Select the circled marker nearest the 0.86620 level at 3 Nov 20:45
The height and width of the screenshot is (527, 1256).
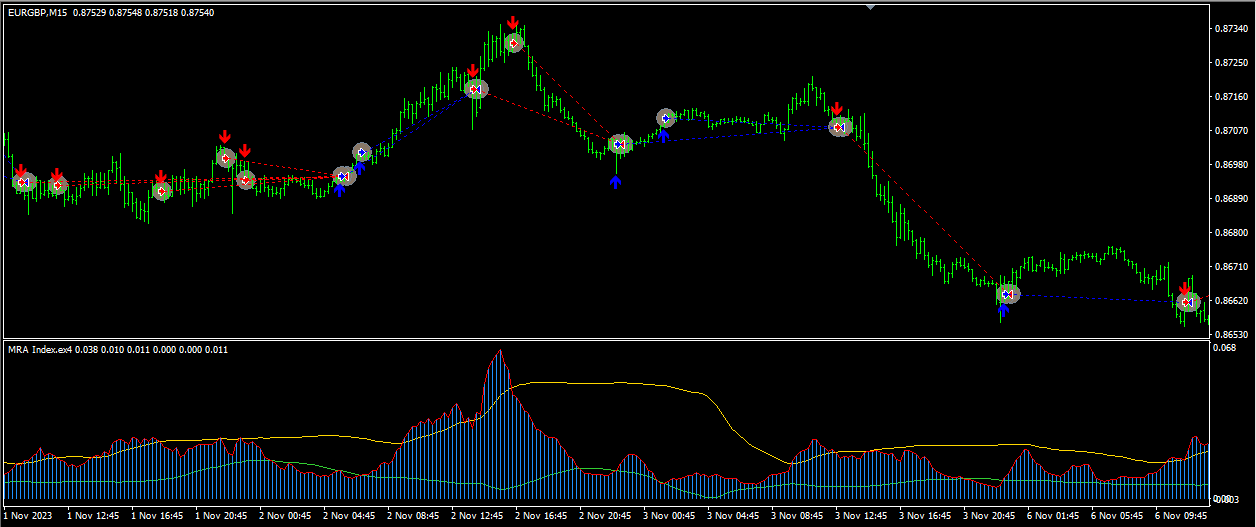[1008, 294]
